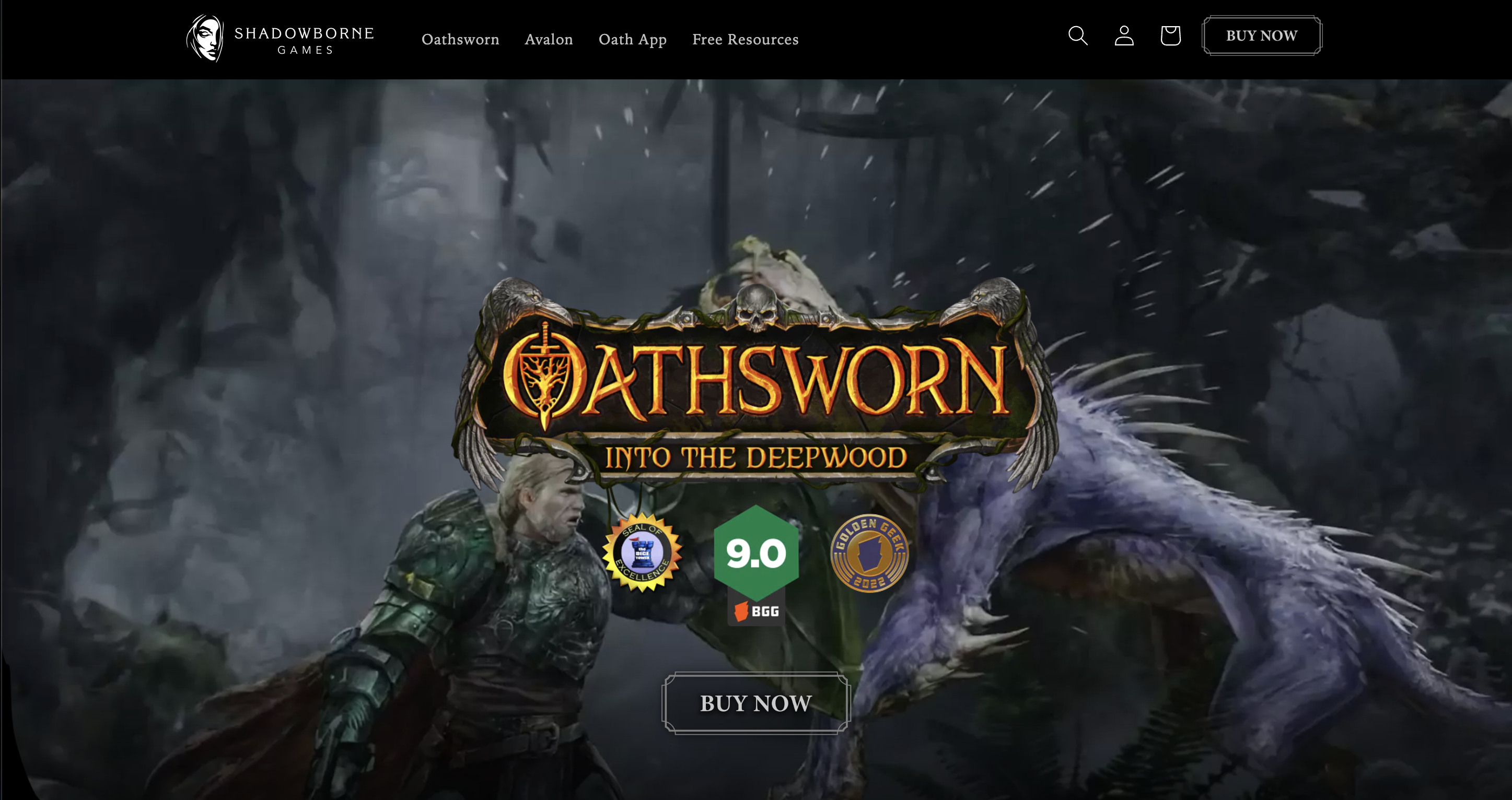The image size is (1512, 800).
Task: Open the search magnifier icon
Action: (1078, 36)
